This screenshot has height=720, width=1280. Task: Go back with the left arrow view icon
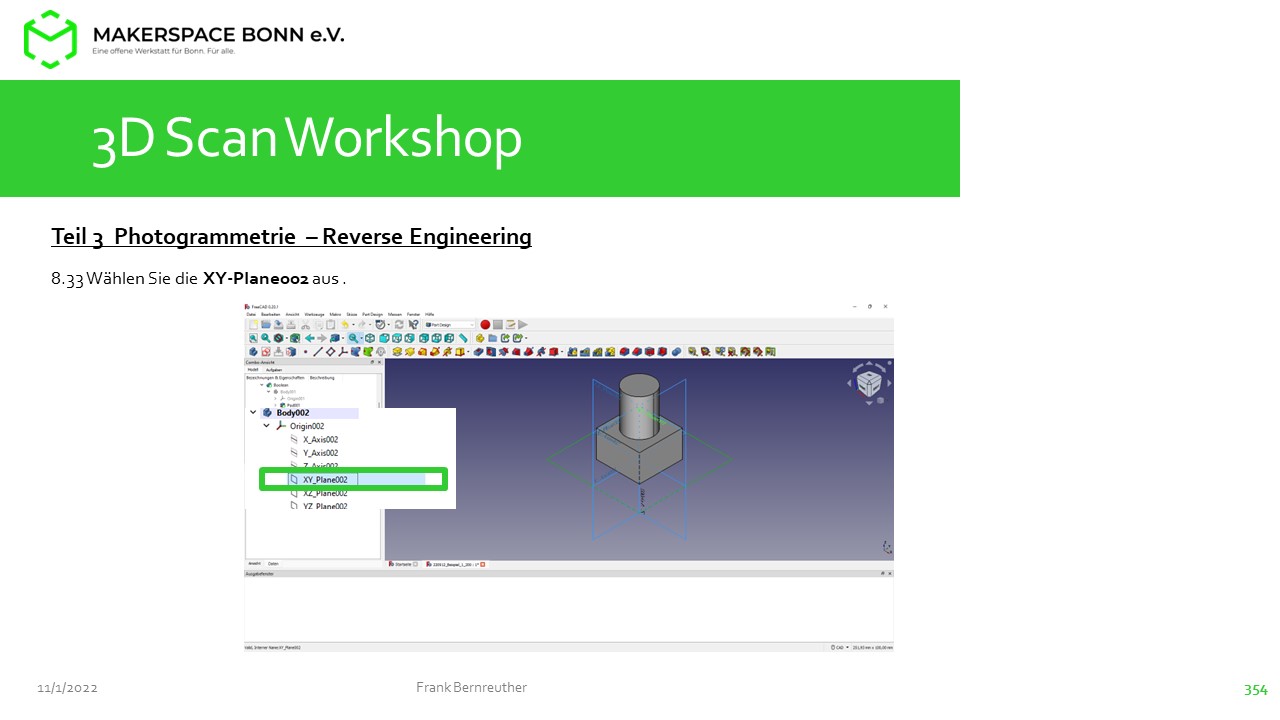pos(310,338)
